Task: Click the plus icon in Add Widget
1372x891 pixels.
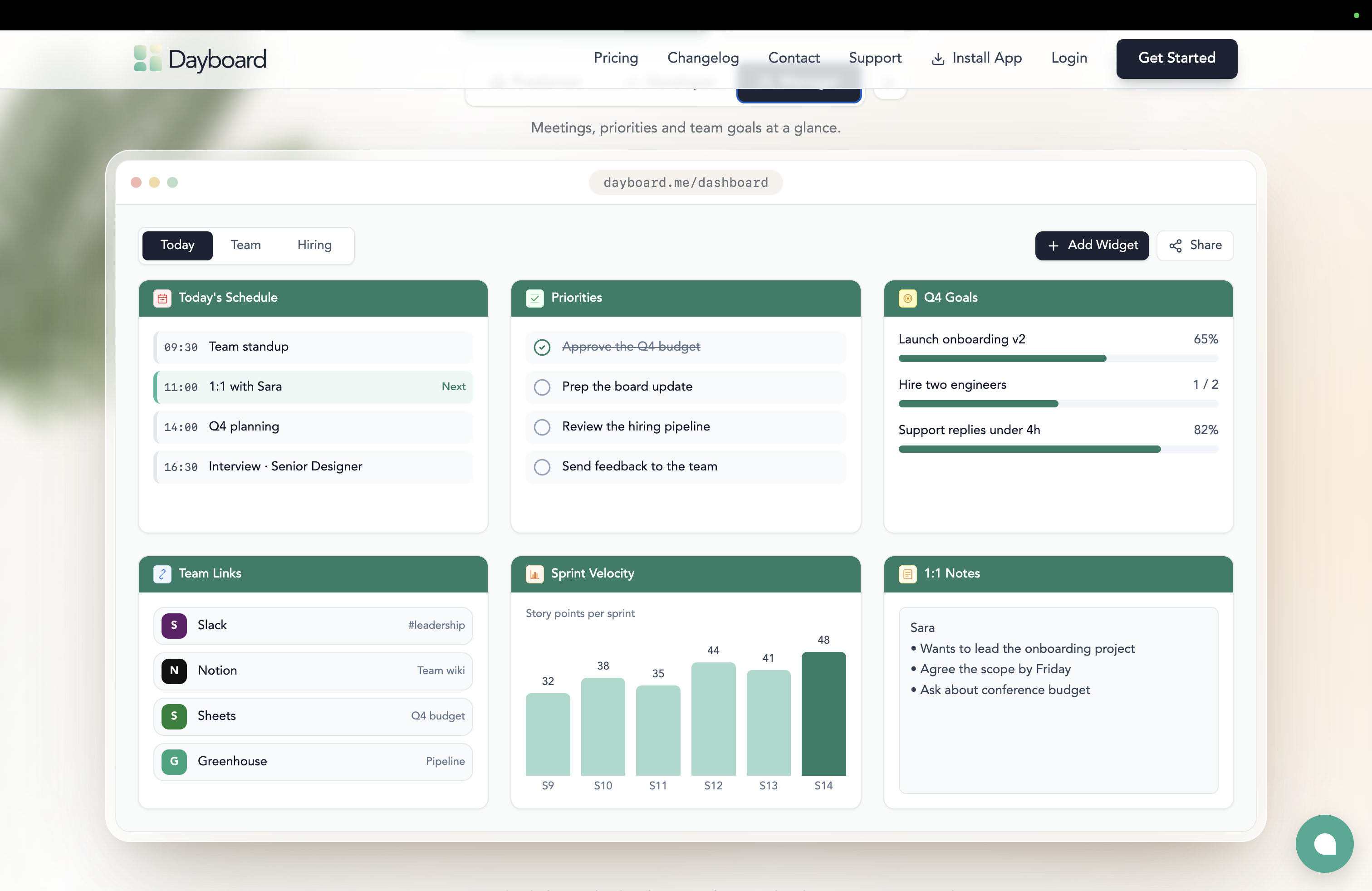Action: (x=1053, y=245)
